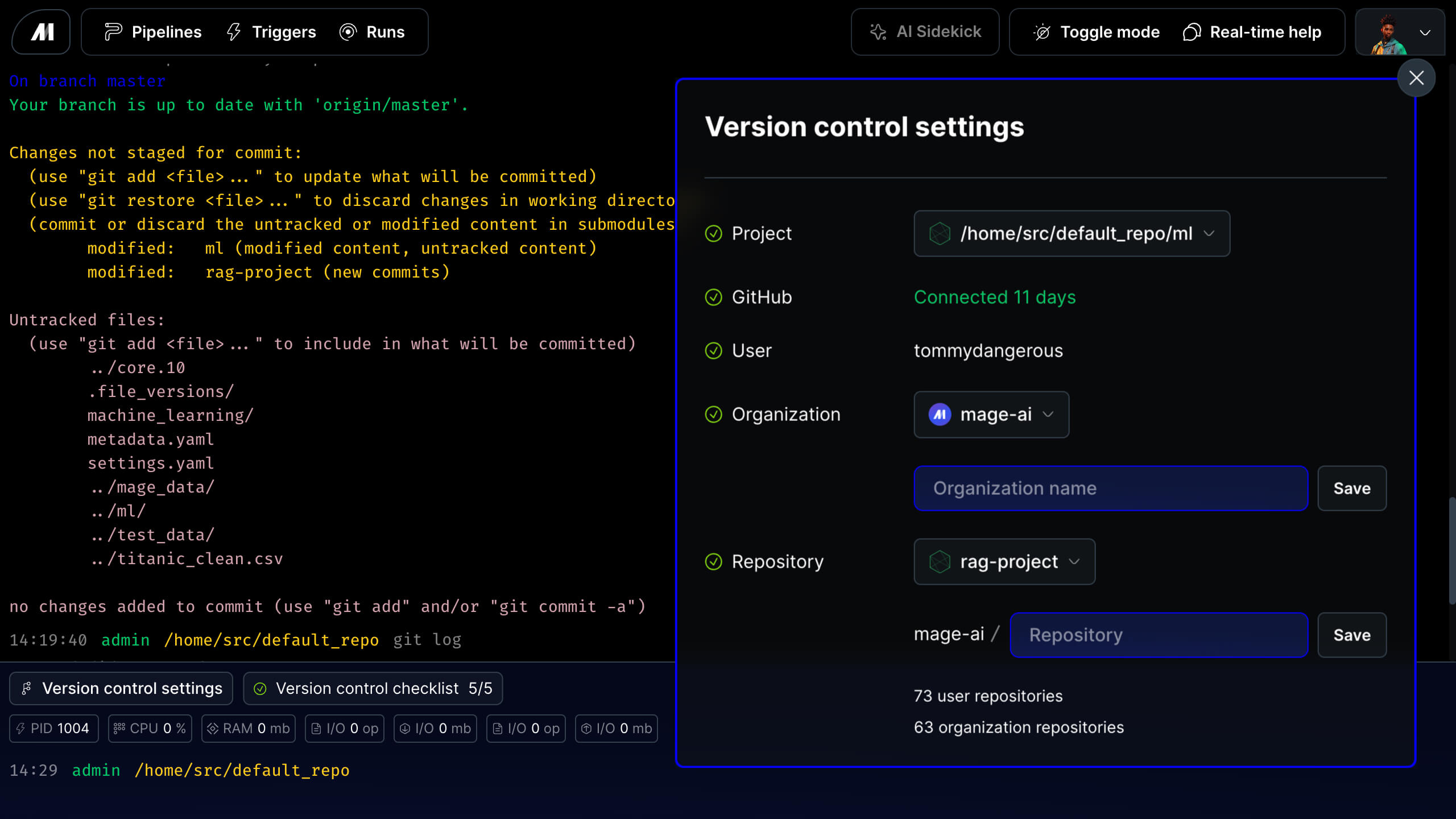Click the Triggers lightning icon
Image resolution: width=1456 pixels, height=819 pixels.
[234, 32]
